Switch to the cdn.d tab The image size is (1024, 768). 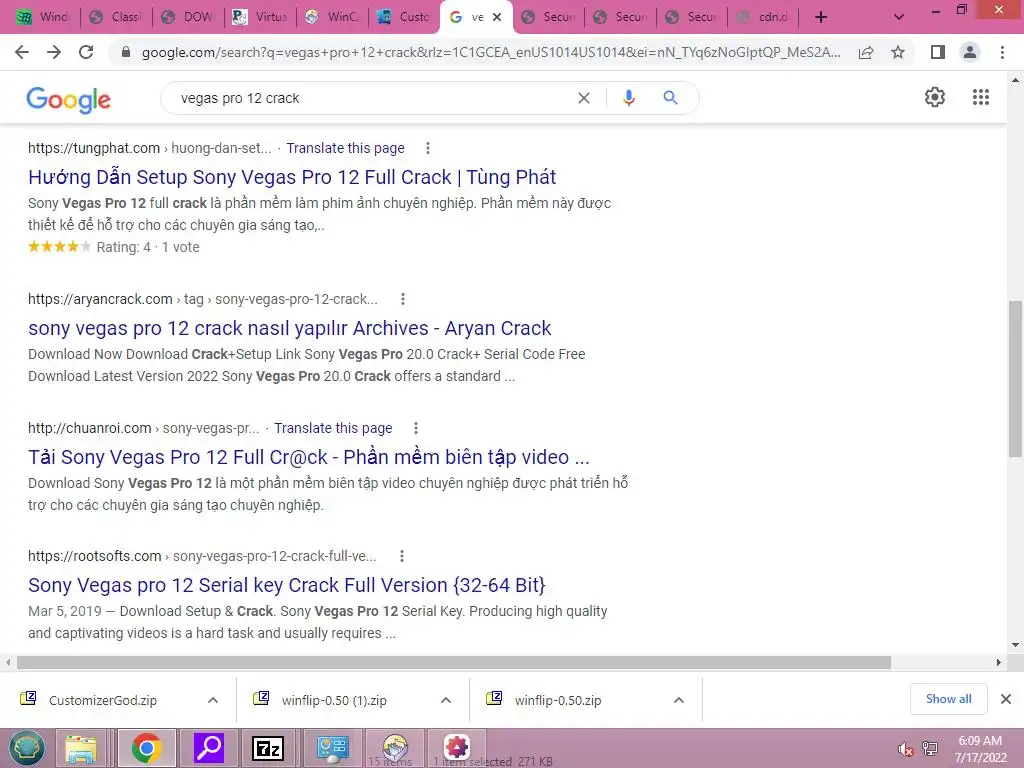coord(763,17)
